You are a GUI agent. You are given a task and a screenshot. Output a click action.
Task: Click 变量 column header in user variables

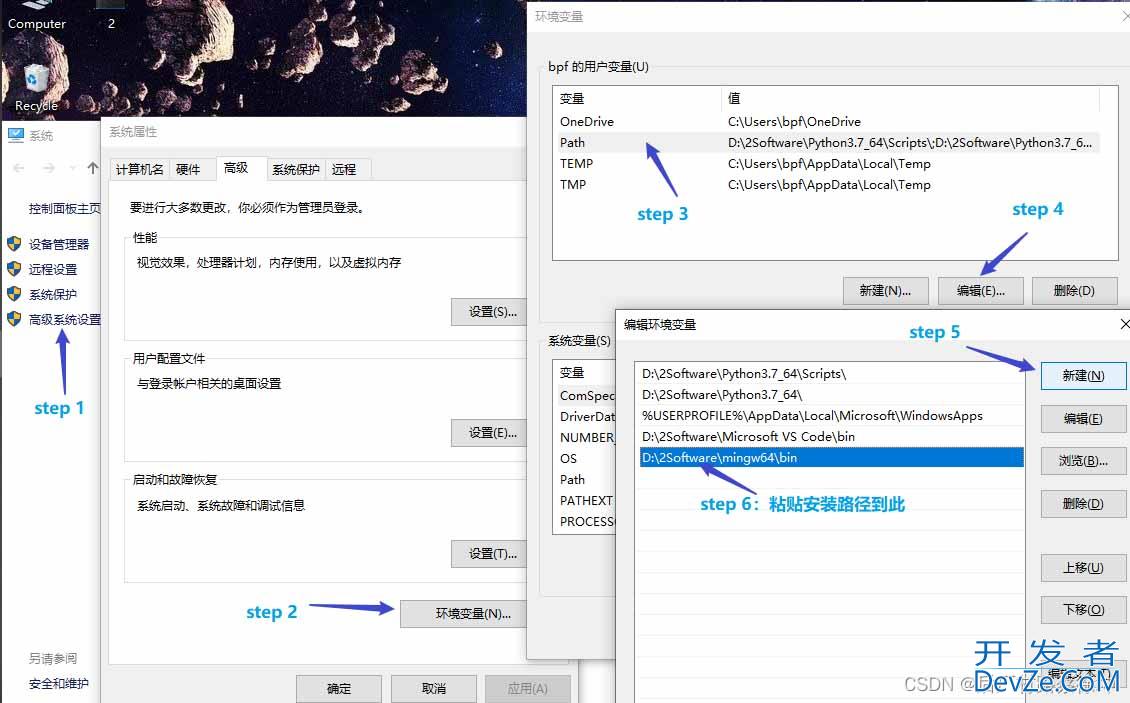coord(637,98)
